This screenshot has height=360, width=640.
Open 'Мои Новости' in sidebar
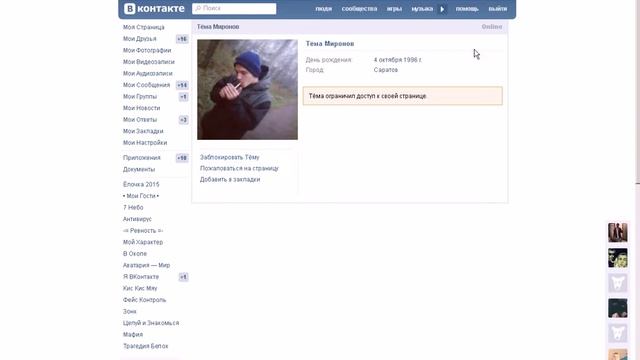(141, 108)
